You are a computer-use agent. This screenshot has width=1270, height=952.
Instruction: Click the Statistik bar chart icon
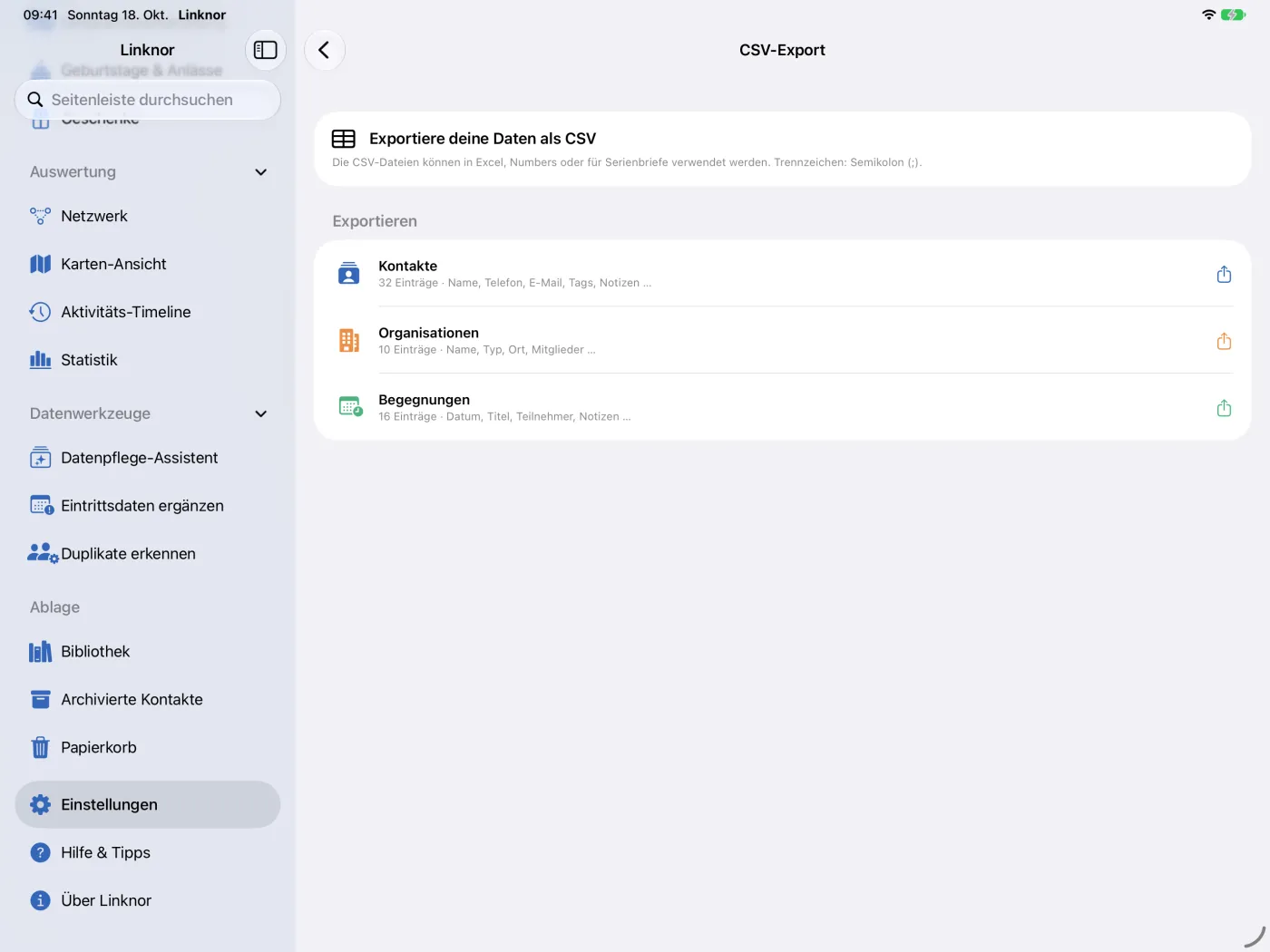click(x=40, y=360)
